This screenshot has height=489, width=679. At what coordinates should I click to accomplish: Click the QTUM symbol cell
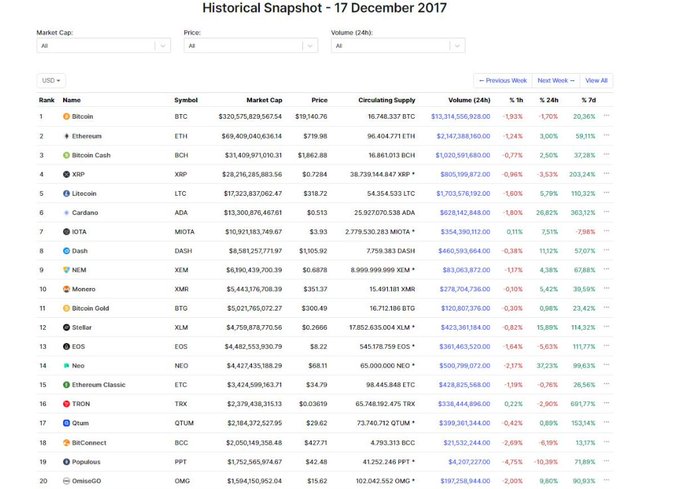[184, 423]
